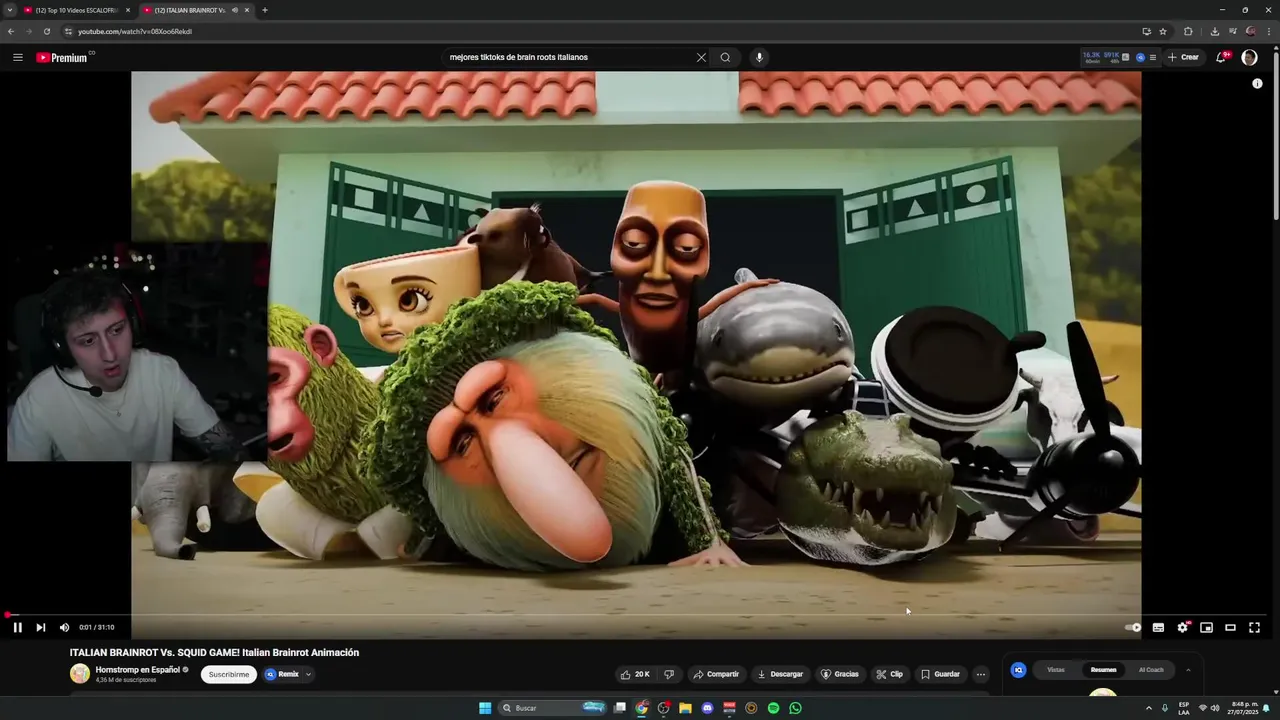Toggle autoplay switch in player
Screen dimensions: 1280x720
pyautogui.click(x=1133, y=627)
